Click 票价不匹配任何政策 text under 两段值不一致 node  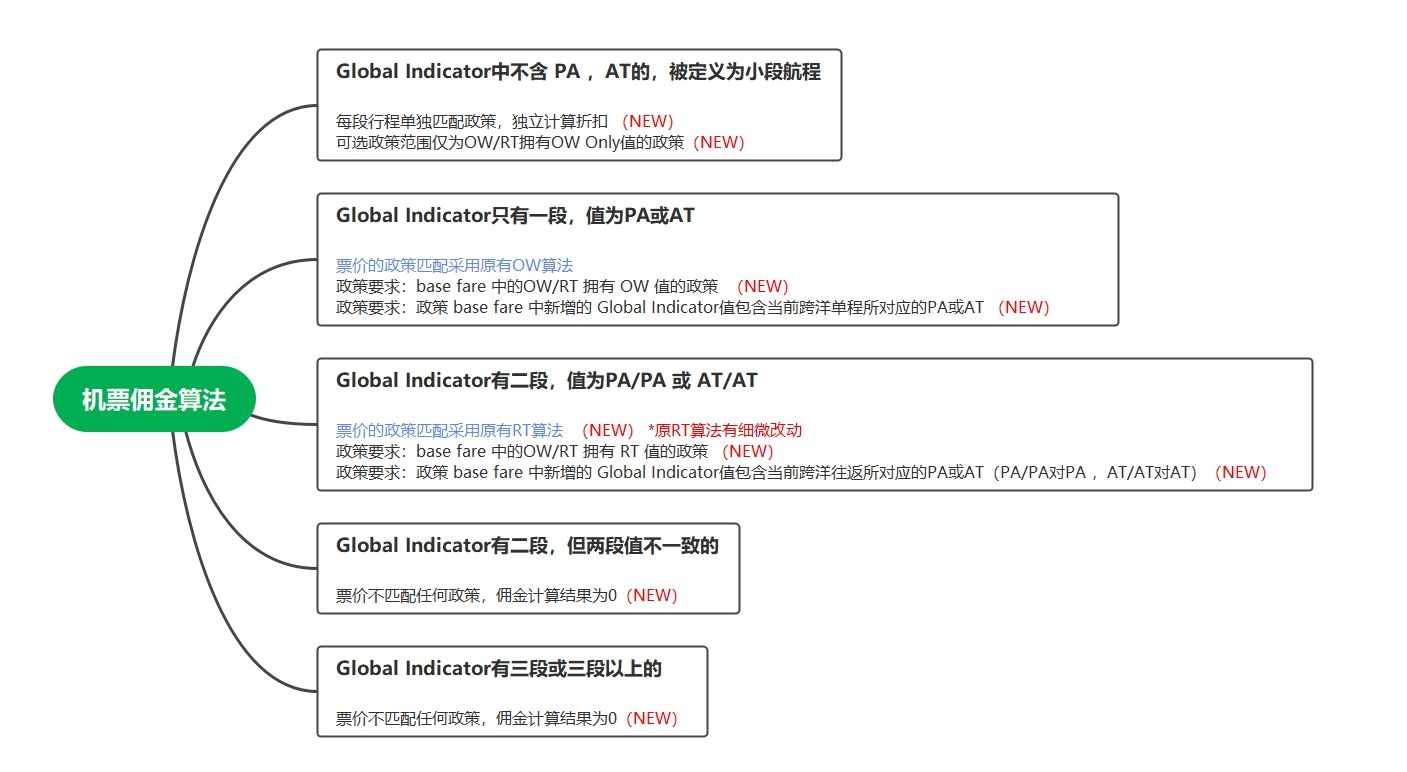point(476,595)
